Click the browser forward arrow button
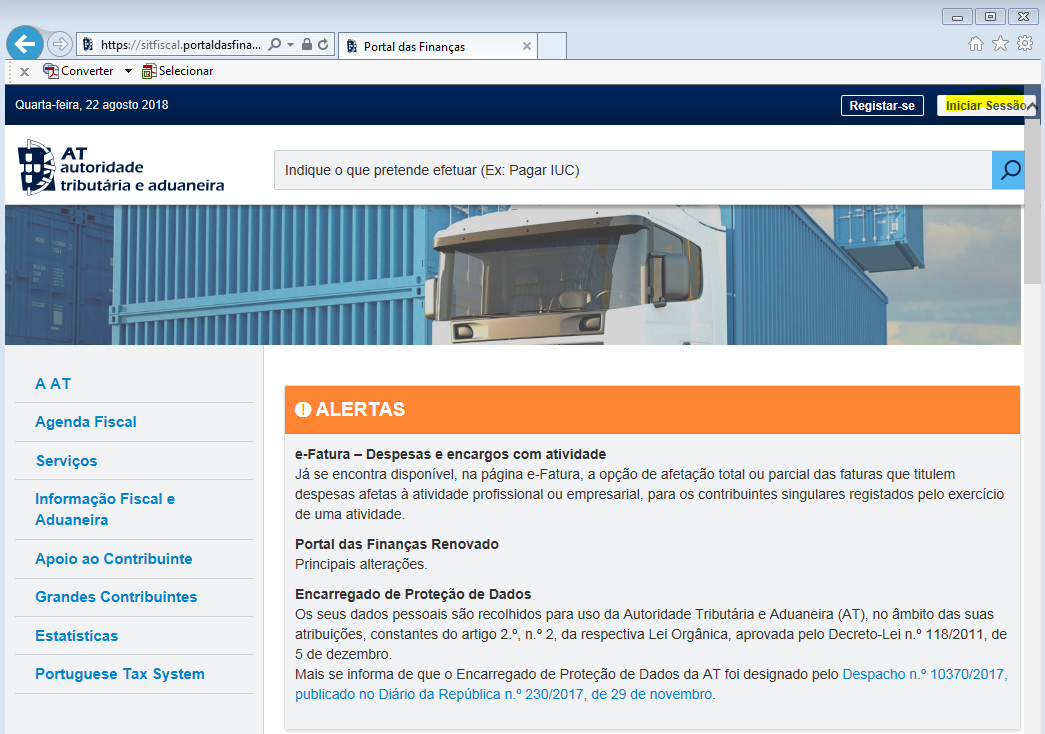Viewport: 1045px width, 734px height. click(x=59, y=44)
